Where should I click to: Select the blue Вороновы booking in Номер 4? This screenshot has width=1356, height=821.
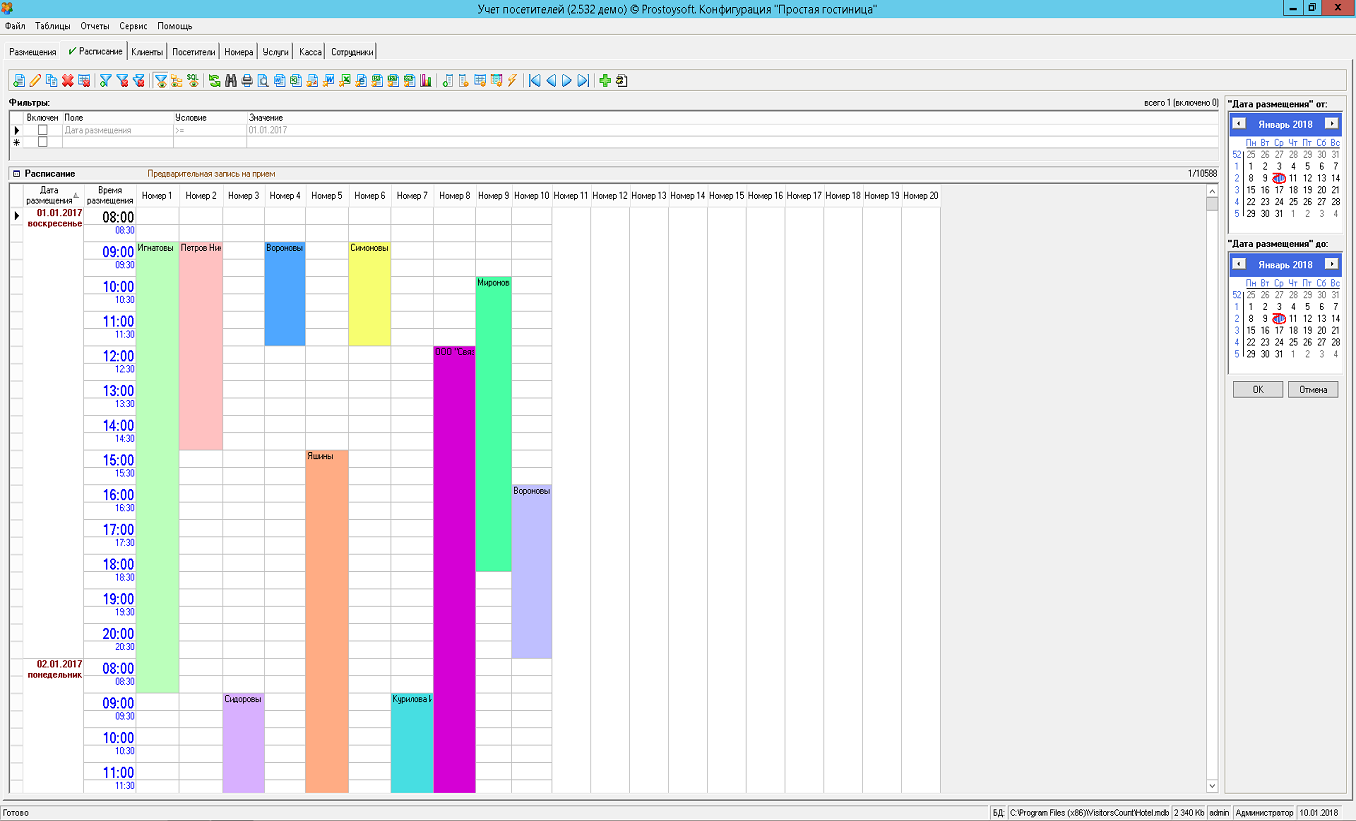(285, 294)
